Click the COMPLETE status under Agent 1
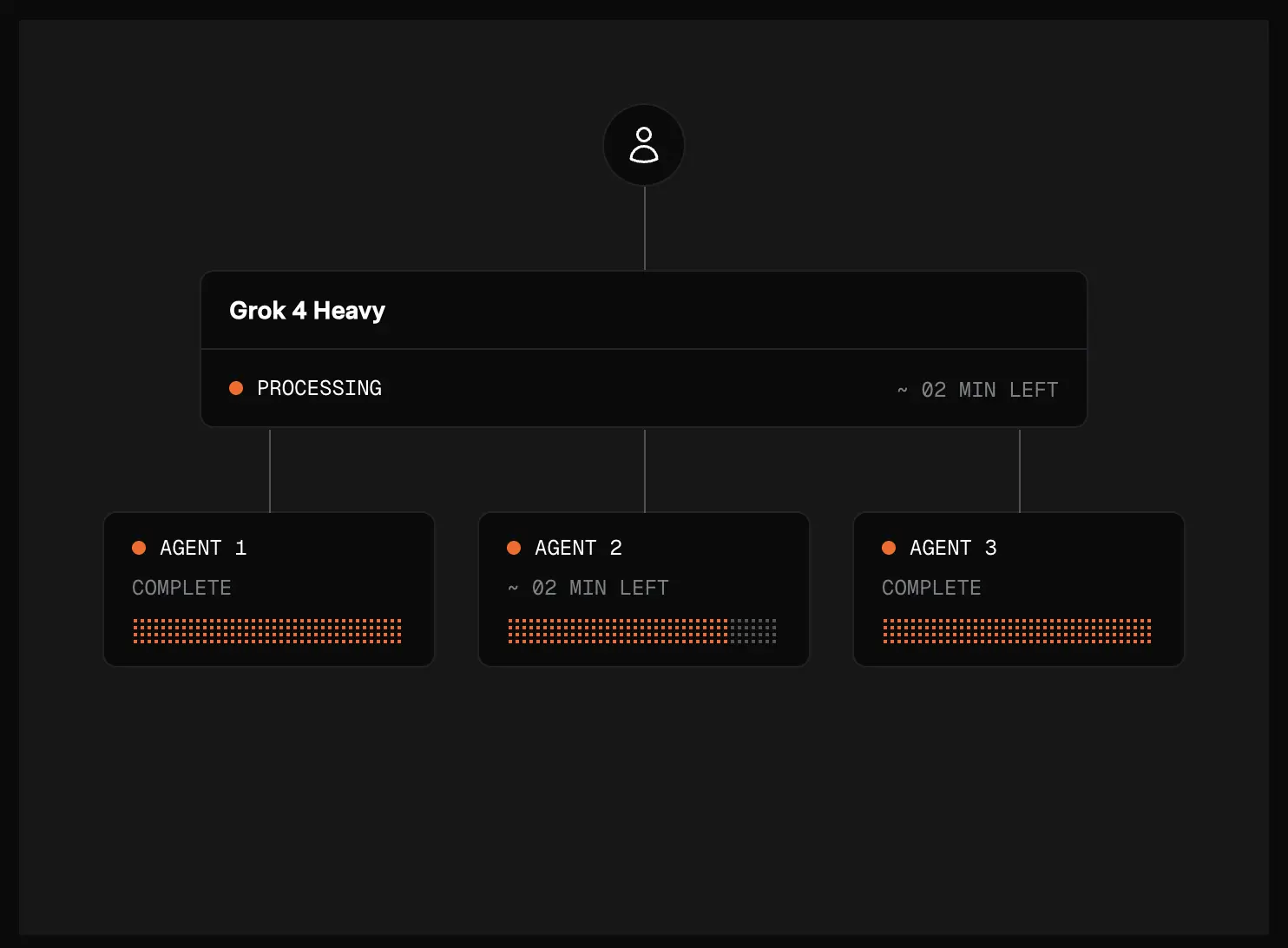Image resolution: width=1288 pixels, height=948 pixels. pyautogui.click(x=181, y=588)
